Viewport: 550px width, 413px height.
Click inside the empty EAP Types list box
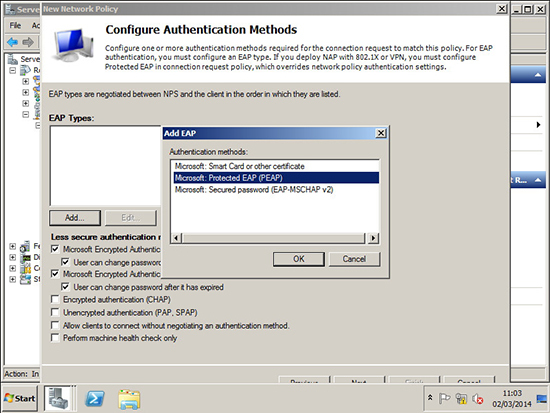pyautogui.click(x=105, y=166)
